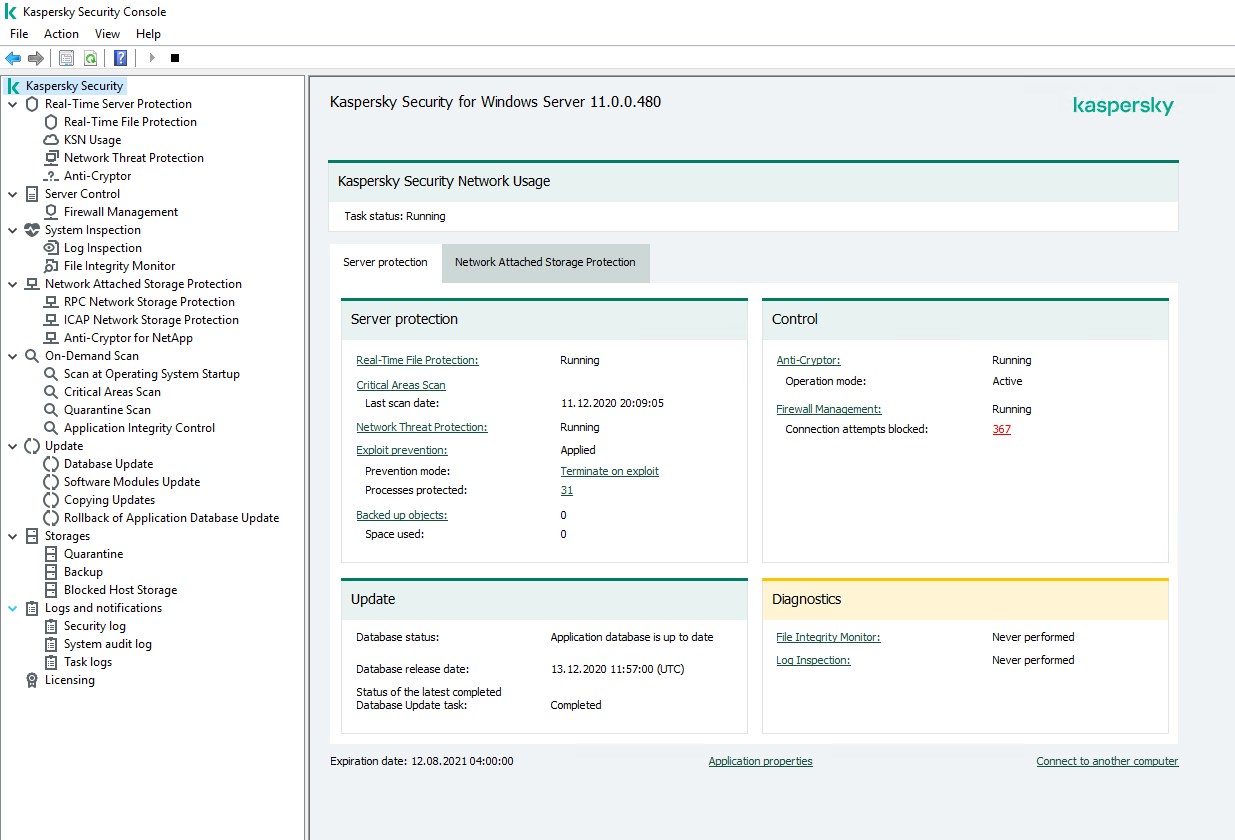
Task: Click the Log Inspection eye icon
Action: tap(51, 248)
